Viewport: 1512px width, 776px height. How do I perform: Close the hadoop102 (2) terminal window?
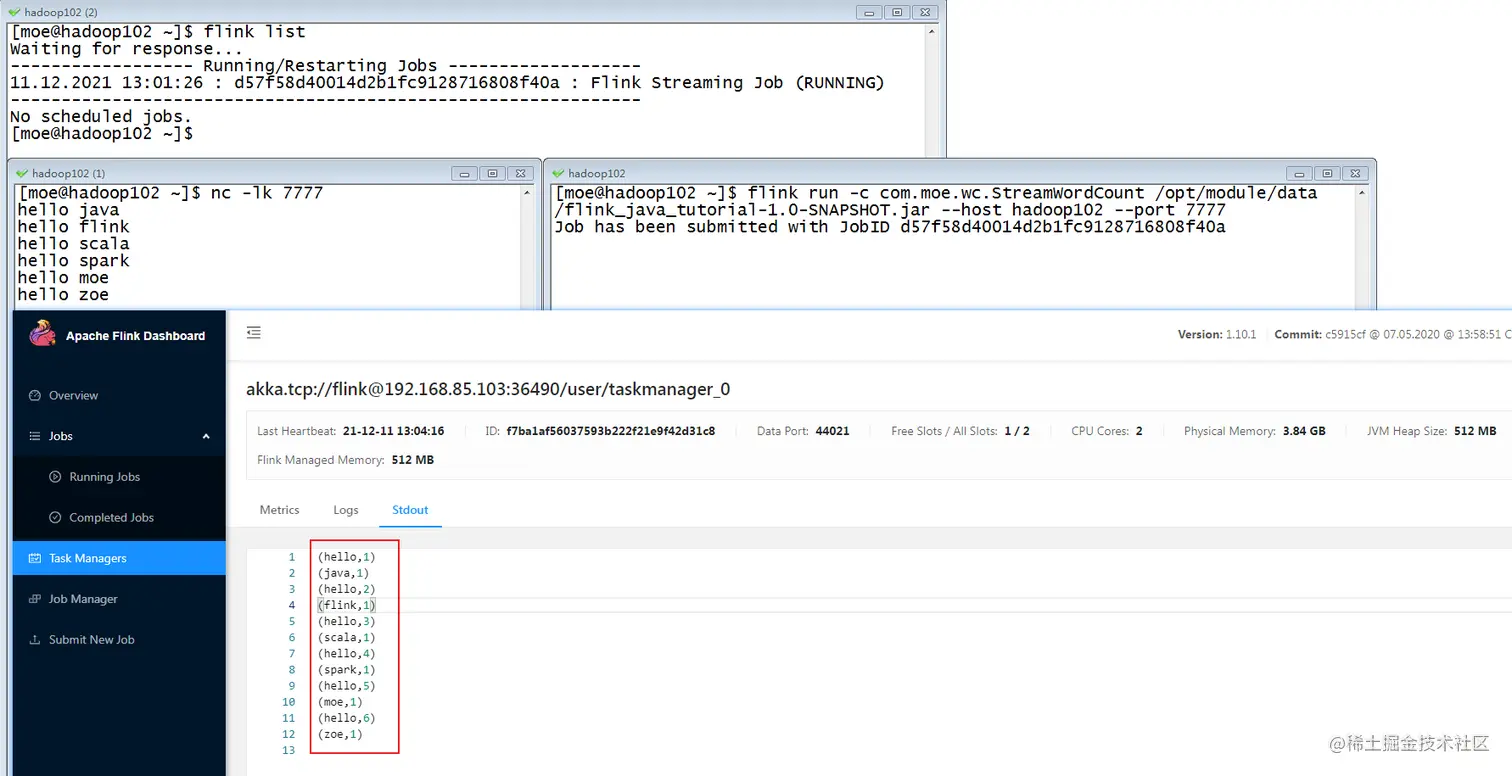pos(925,12)
